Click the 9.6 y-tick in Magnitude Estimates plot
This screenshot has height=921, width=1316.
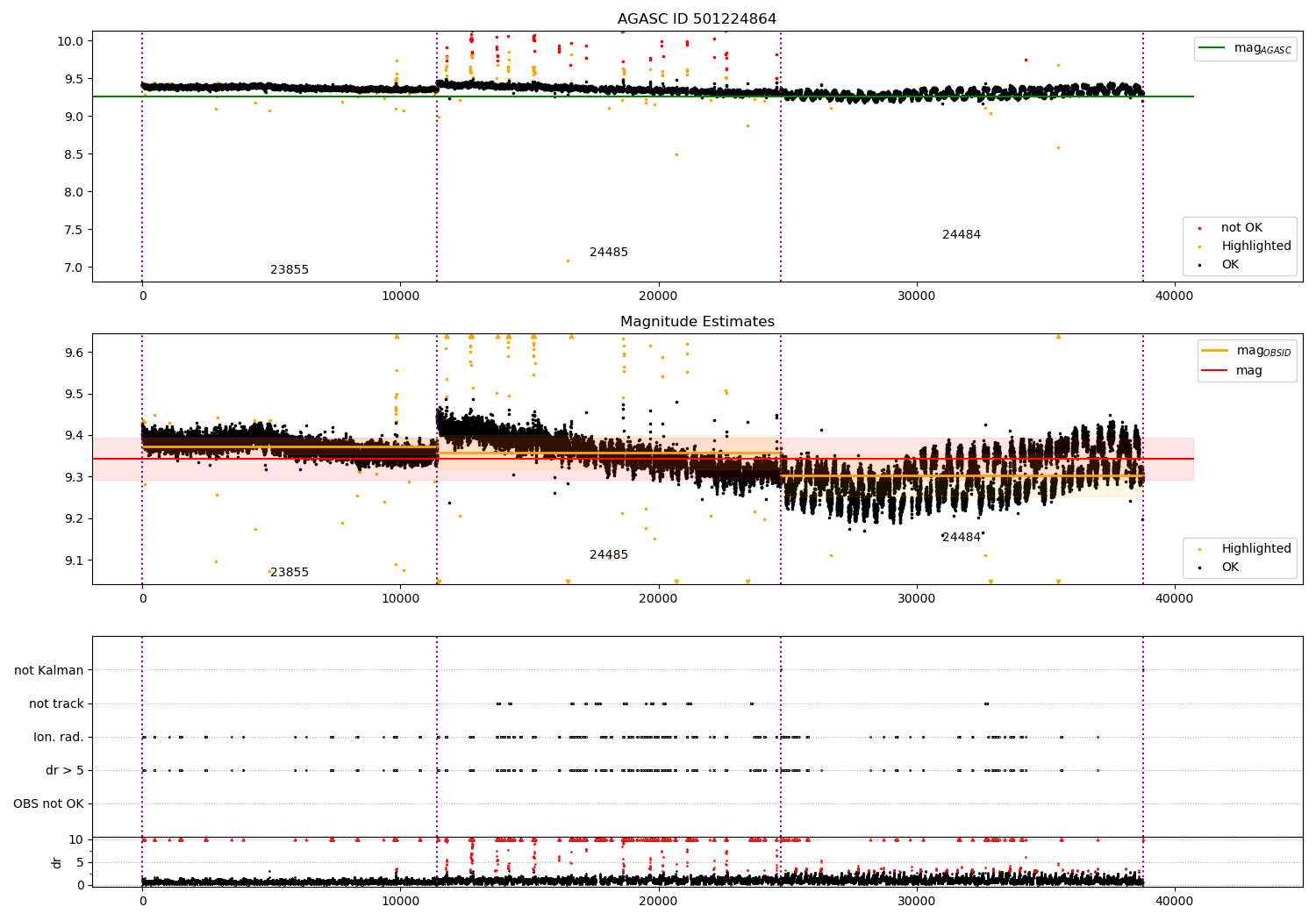tap(74, 353)
